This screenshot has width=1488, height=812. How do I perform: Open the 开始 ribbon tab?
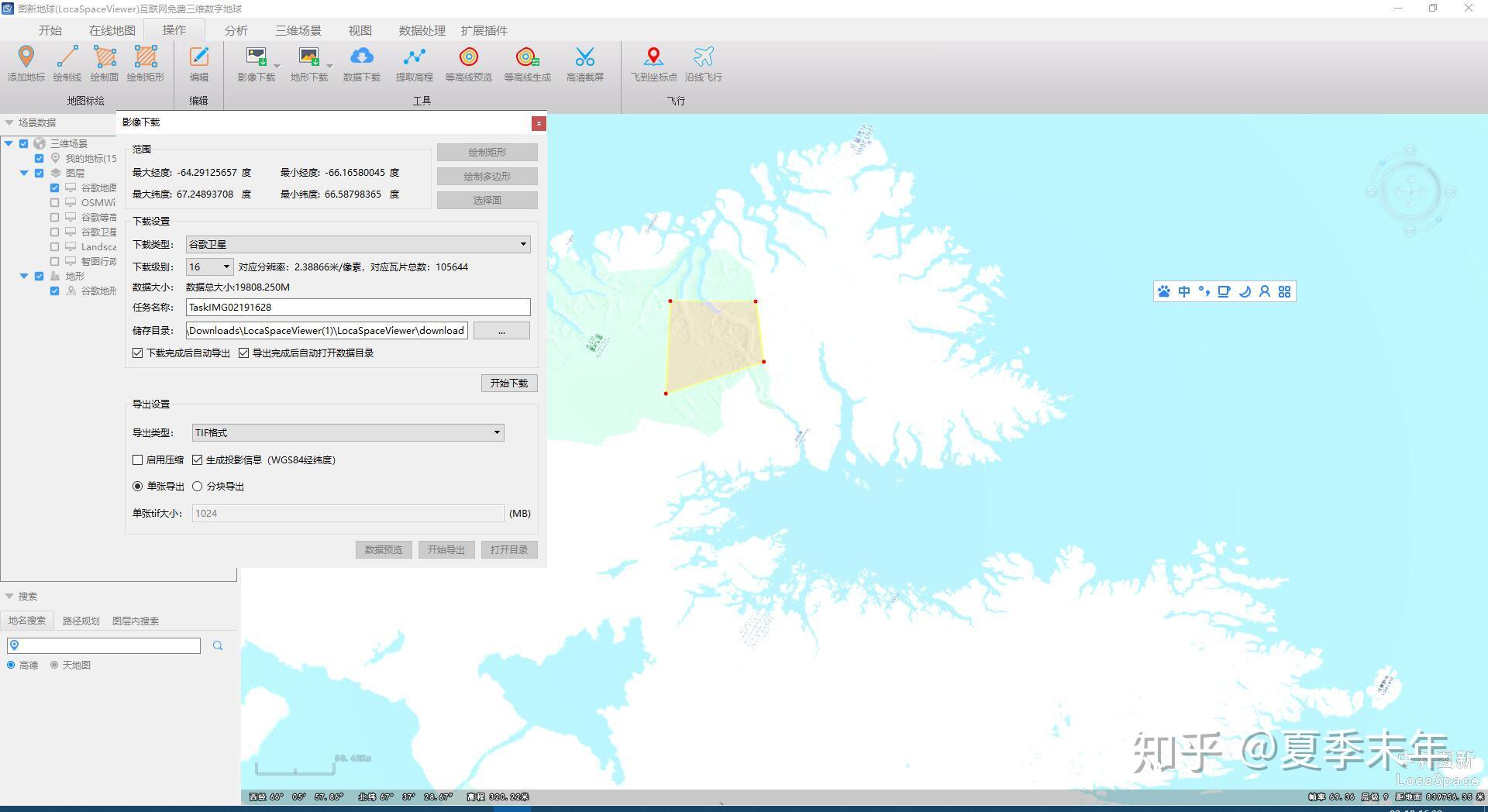pos(50,30)
